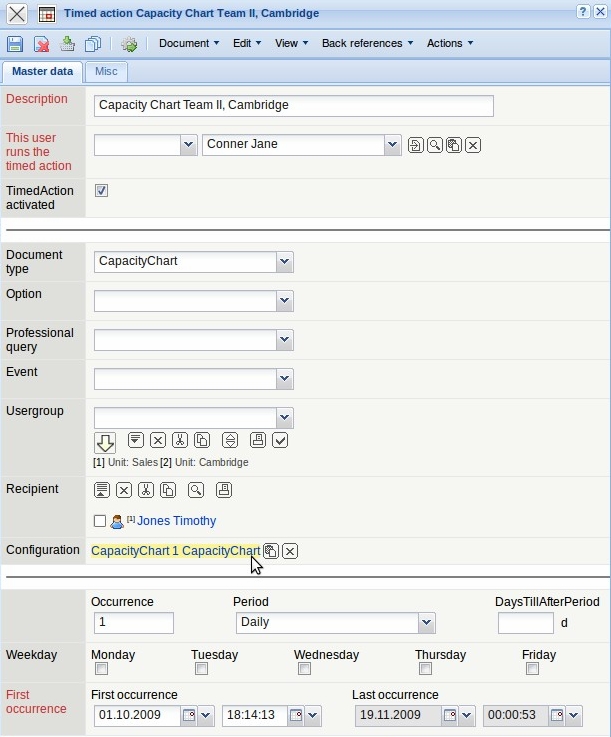611x737 pixels.
Task: Switch to the Misc tab
Action: pos(106,72)
